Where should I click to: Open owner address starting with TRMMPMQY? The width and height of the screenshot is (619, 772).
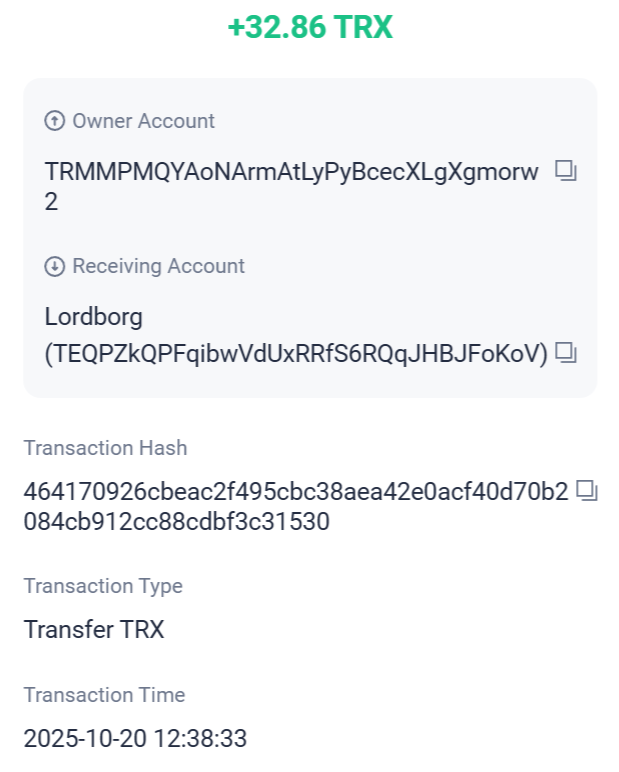coord(291,172)
